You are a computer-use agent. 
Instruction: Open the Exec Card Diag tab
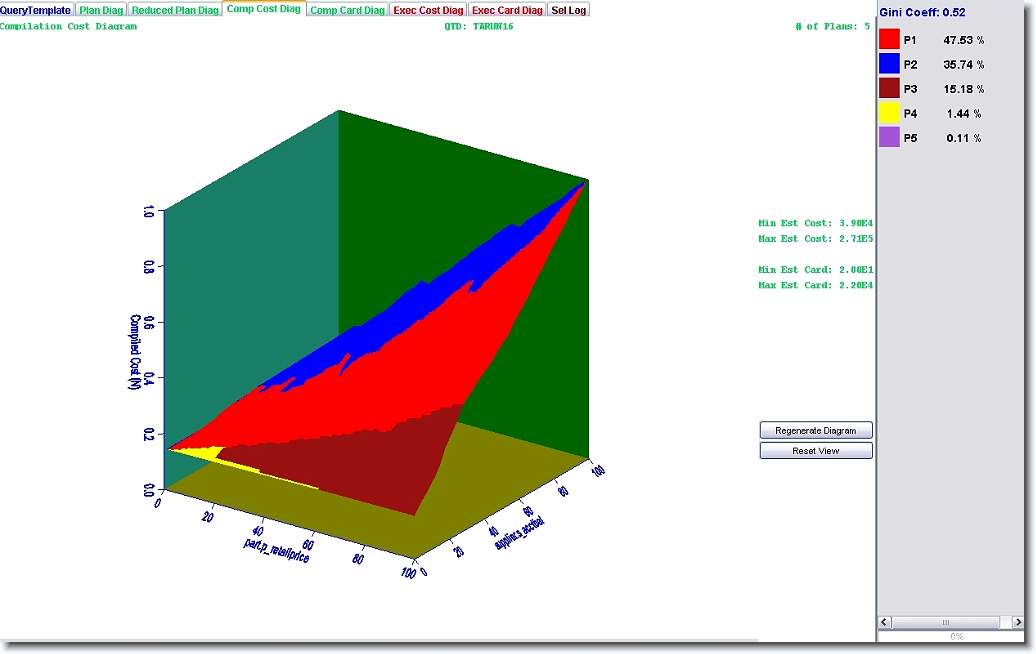coord(508,10)
